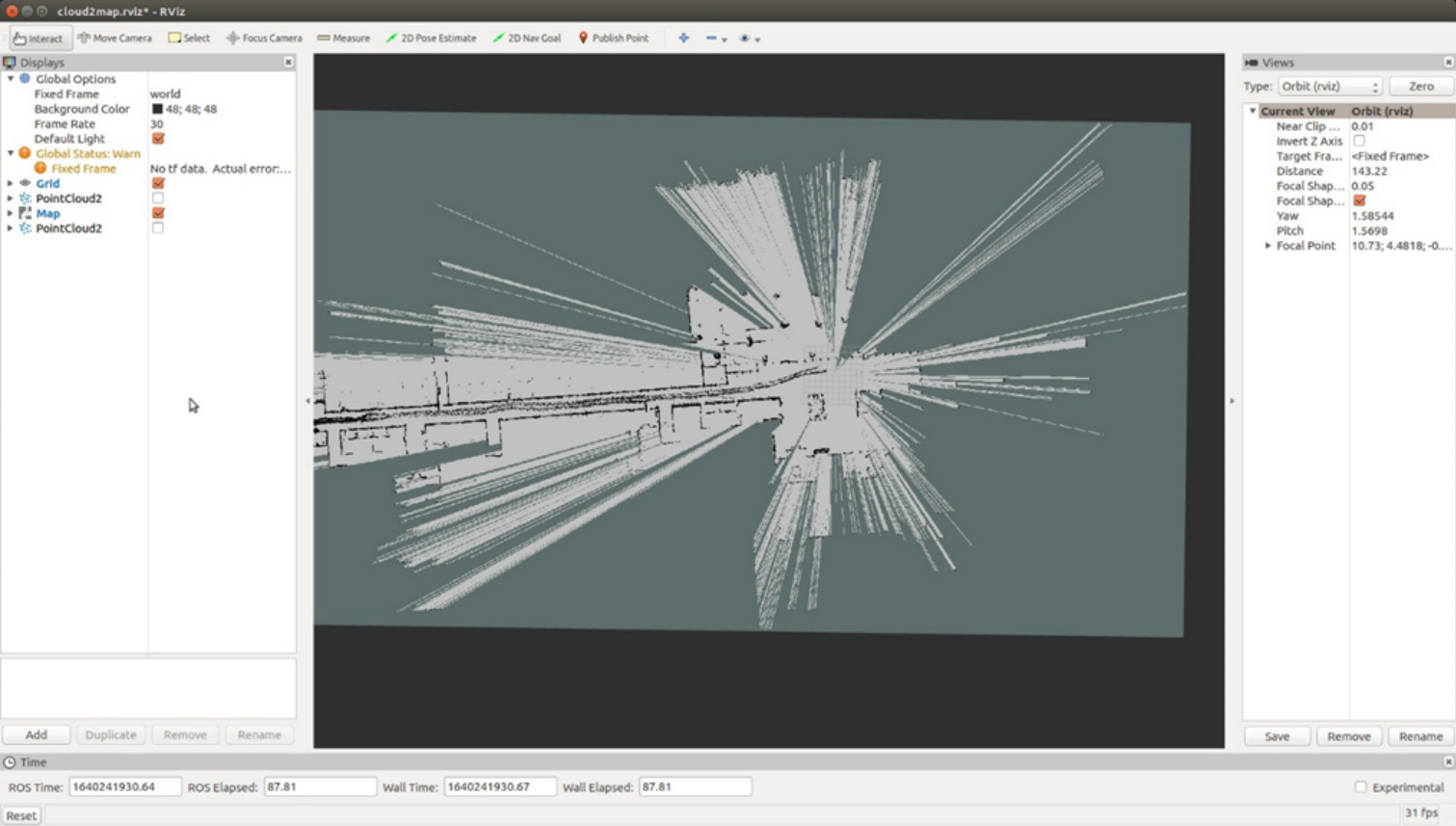Click the plus add-tool icon in toolbar
The height and width of the screenshot is (826, 1456).
683,39
